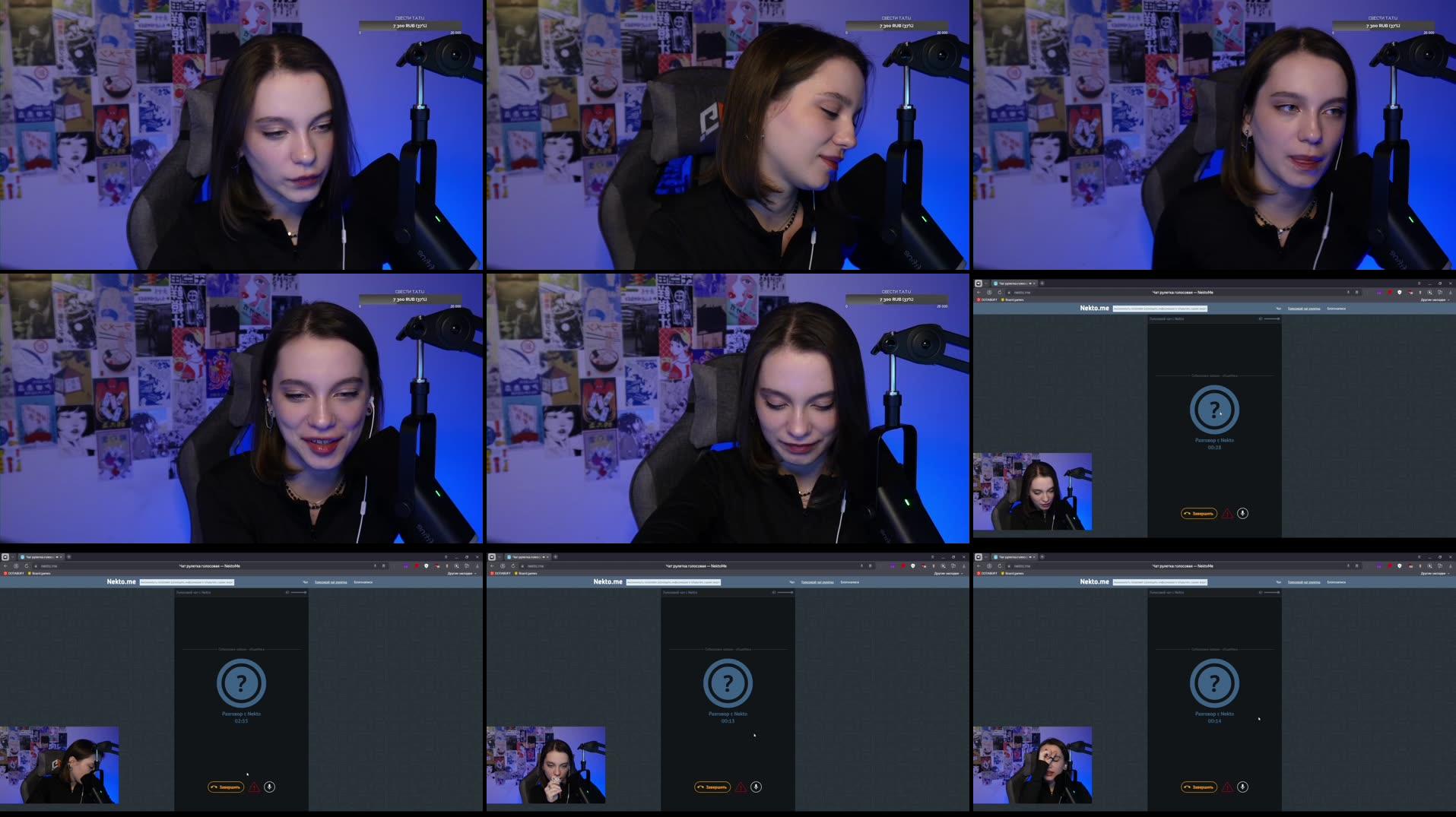
Task: Adjust the volume slider in the 00:13 call window
Action: pyautogui.click(x=785, y=592)
